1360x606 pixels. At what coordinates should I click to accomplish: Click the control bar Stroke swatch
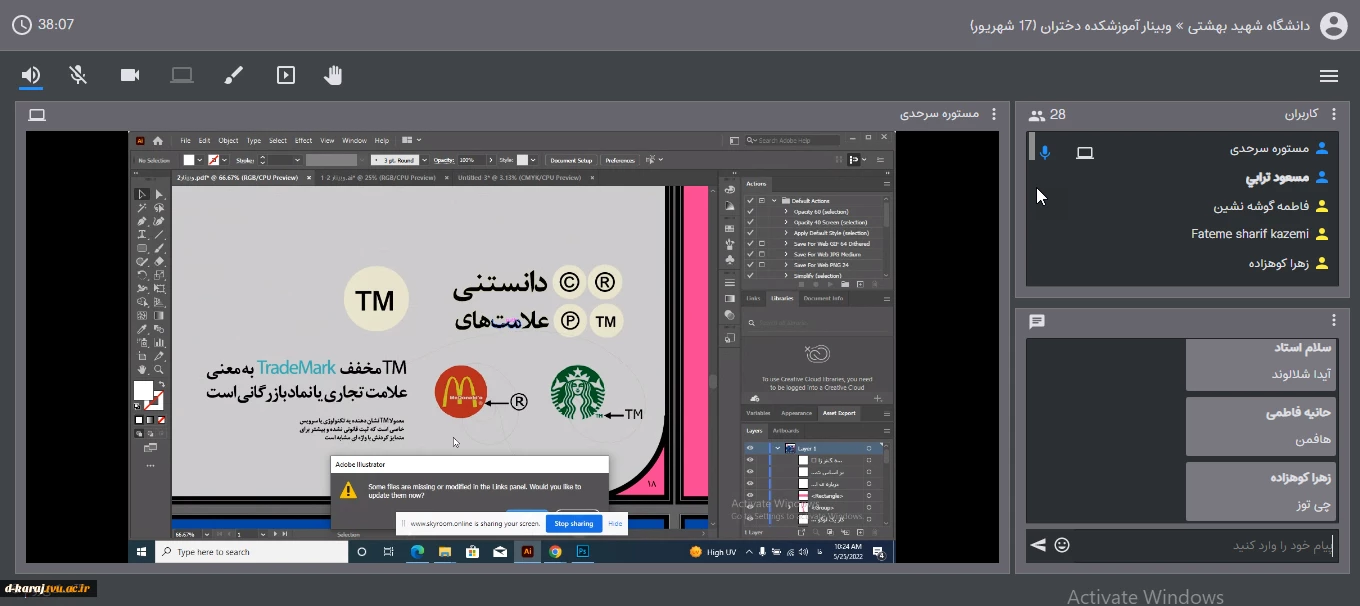[213, 160]
